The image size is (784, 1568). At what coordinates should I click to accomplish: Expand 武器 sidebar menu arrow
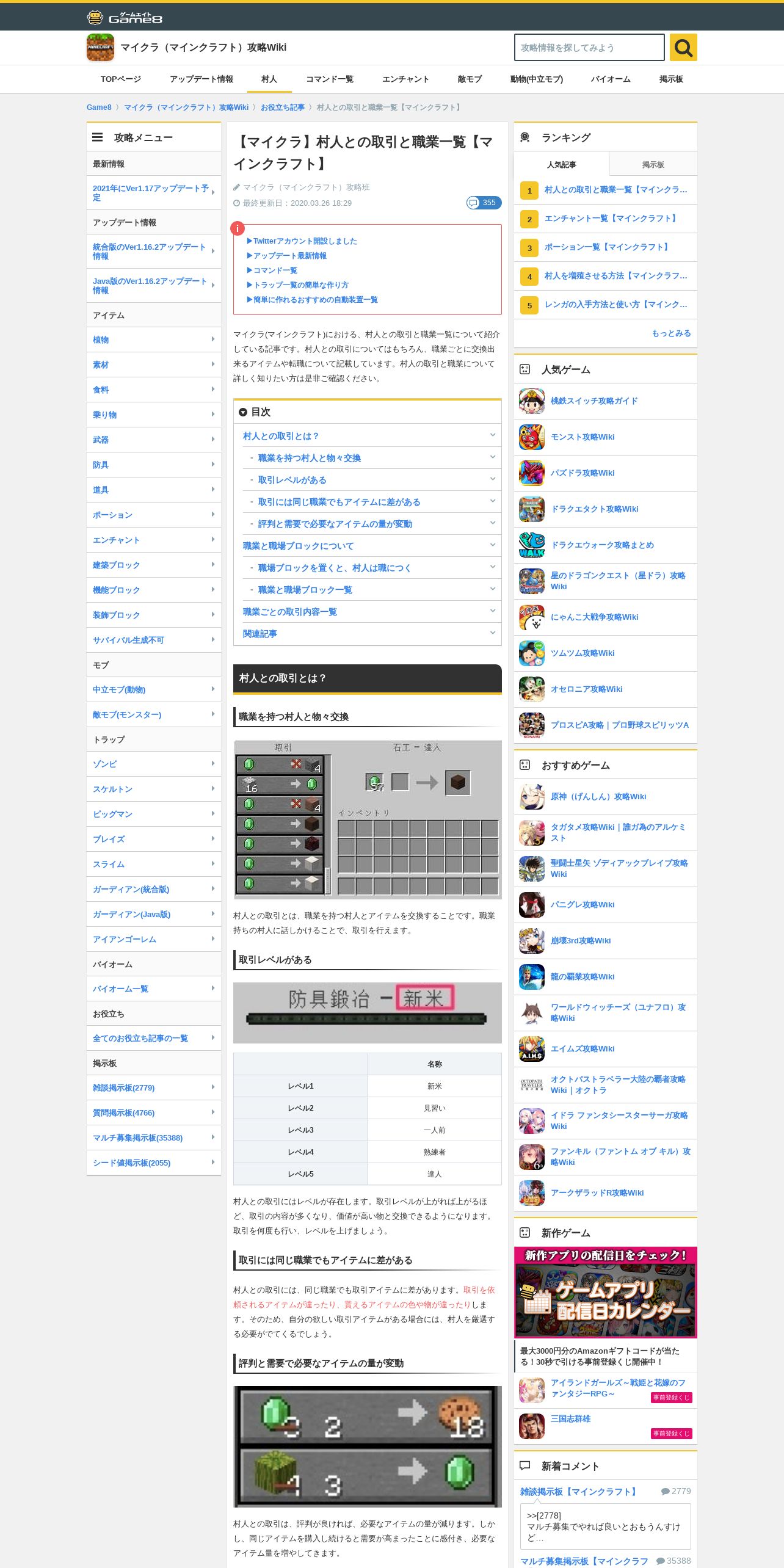(x=213, y=439)
